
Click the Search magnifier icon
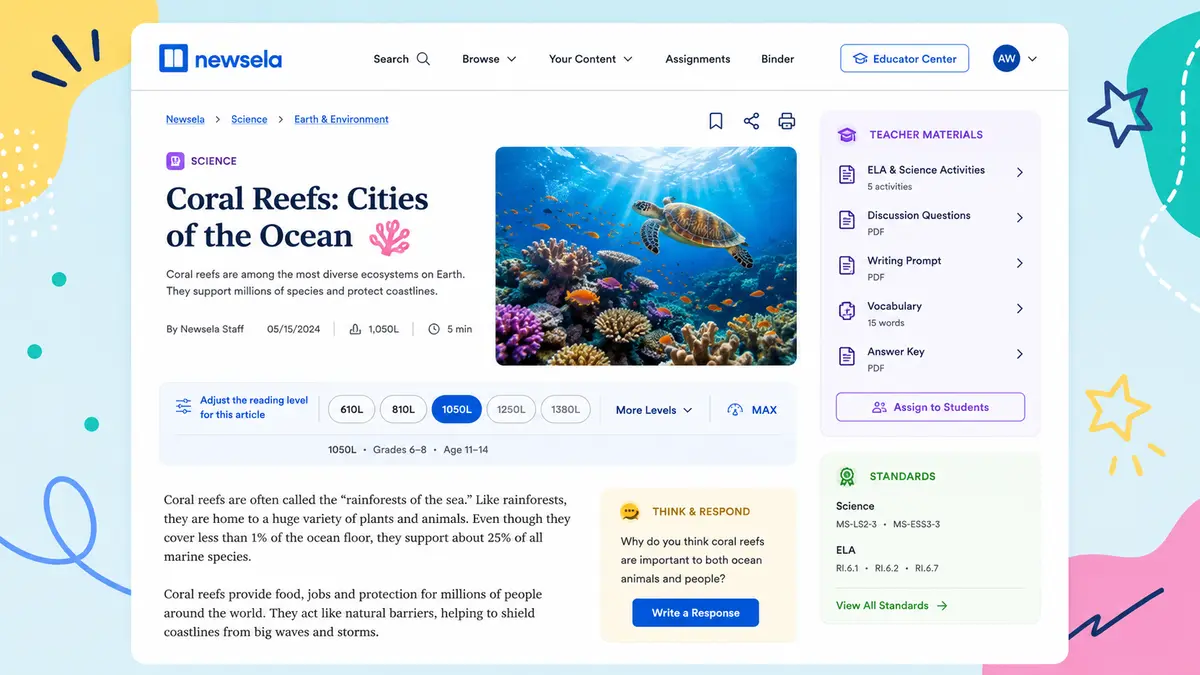pos(423,59)
